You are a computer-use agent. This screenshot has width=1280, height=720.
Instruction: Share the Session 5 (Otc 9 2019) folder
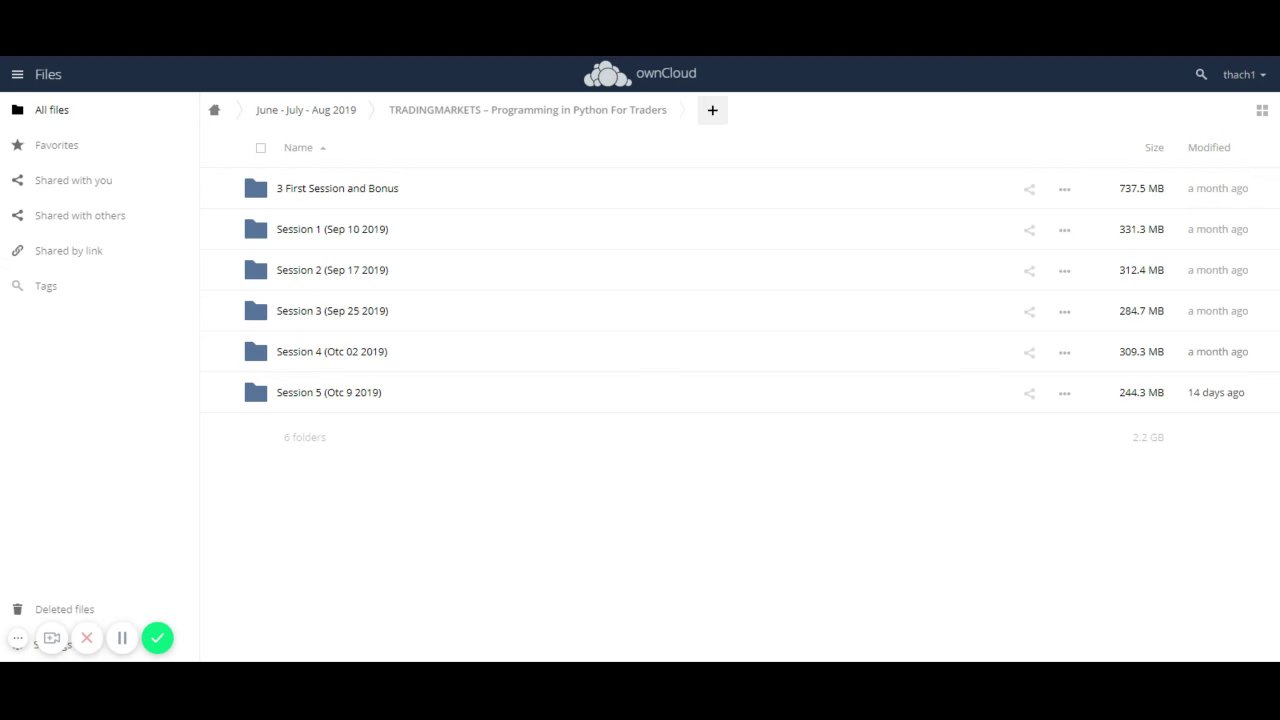click(1029, 393)
